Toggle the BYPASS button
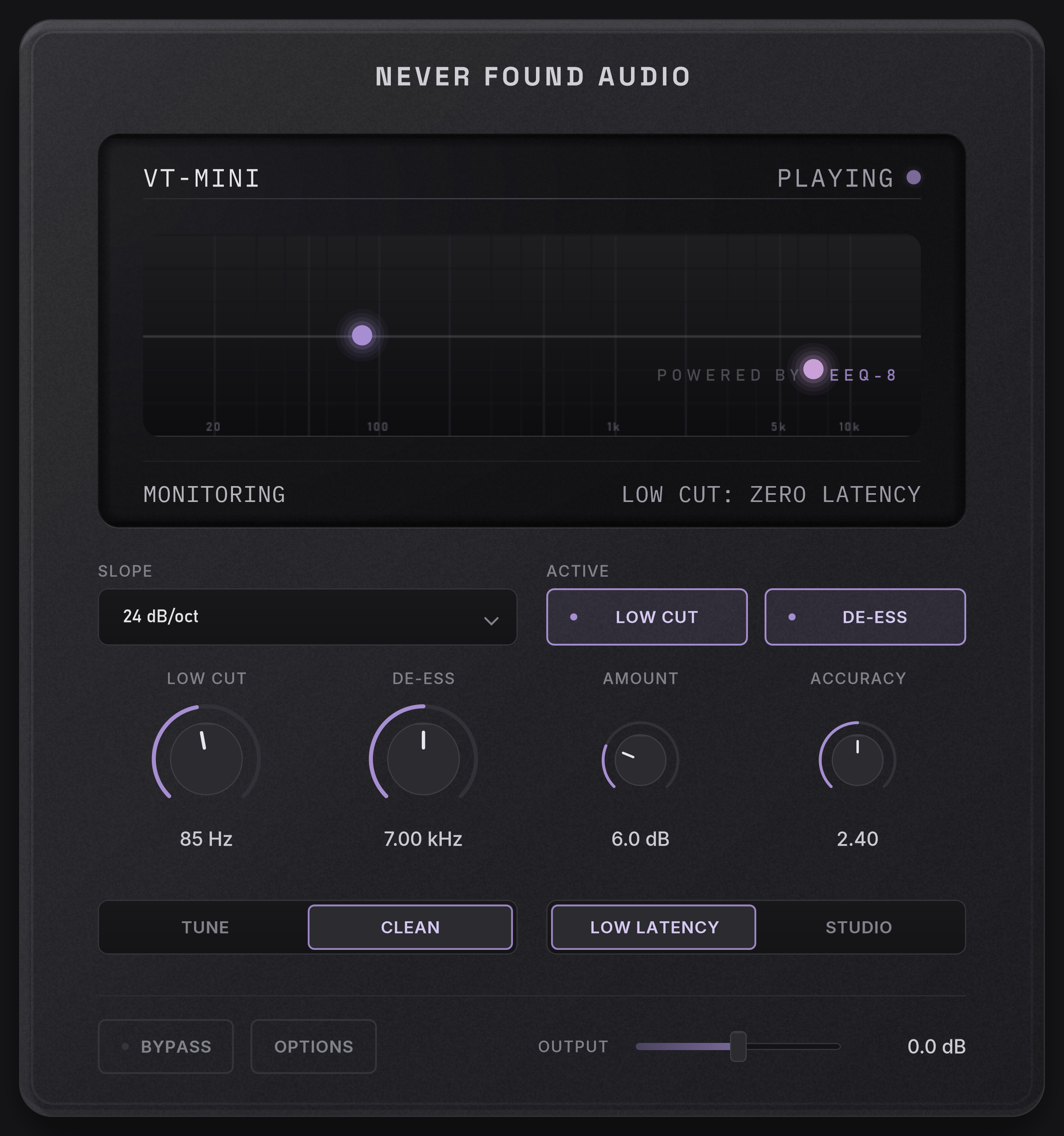 pyautogui.click(x=166, y=1046)
